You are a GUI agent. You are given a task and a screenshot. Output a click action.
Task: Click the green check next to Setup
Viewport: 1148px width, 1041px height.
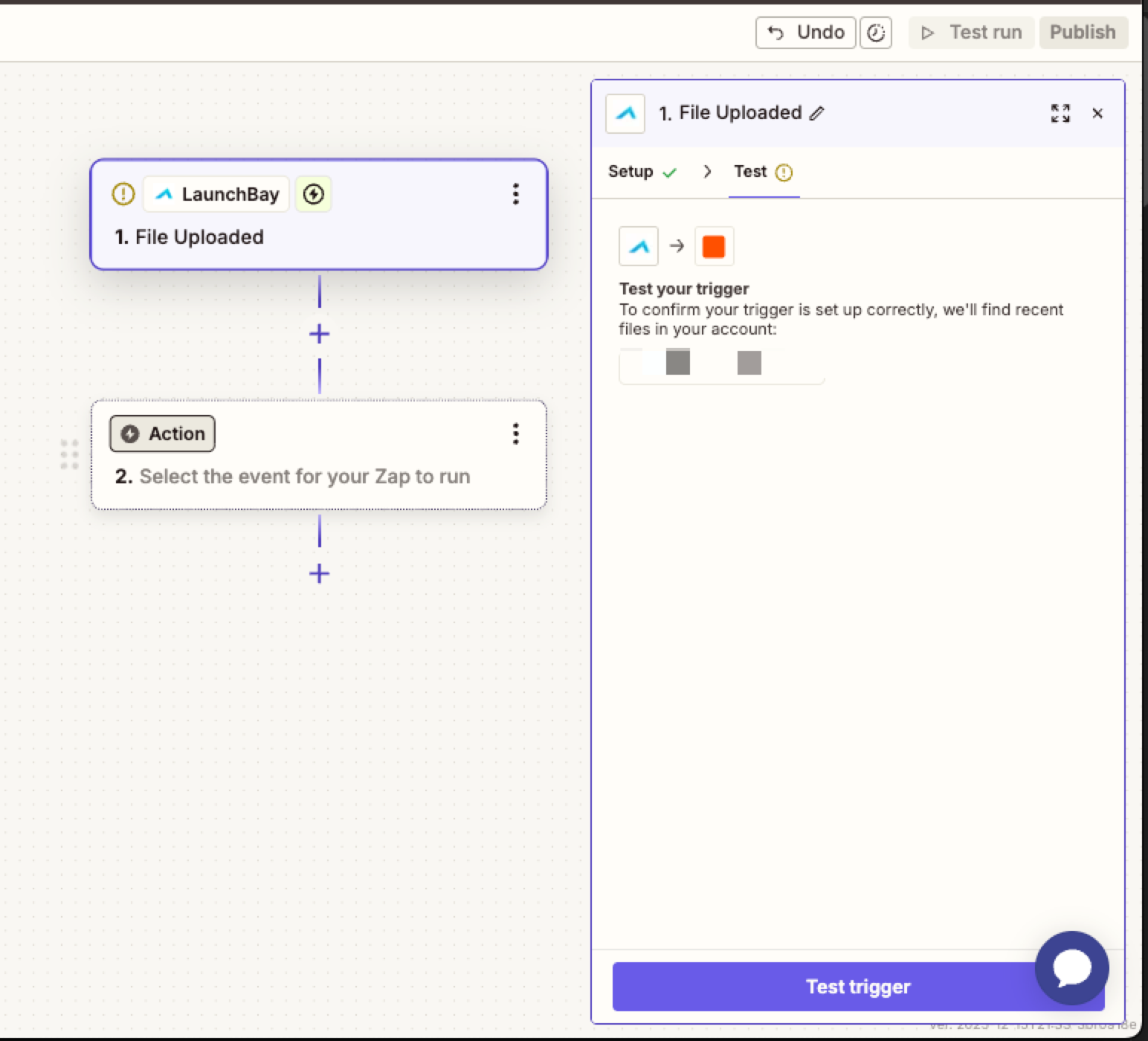670,173
